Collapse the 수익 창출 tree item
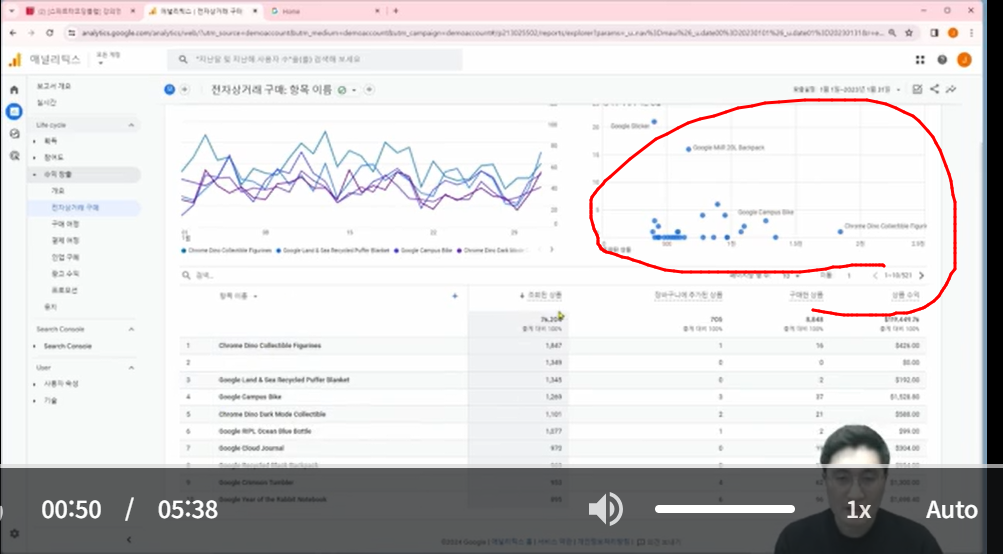Image resolution: width=1003 pixels, height=556 pixels. pos(35,175)
